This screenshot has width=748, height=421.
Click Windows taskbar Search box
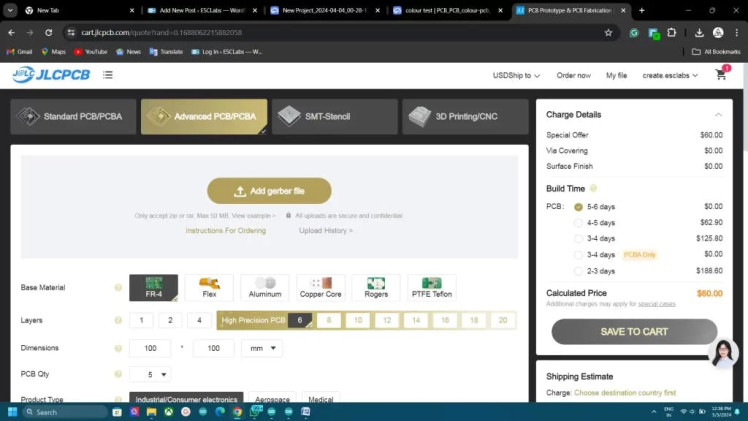(x=65, y=412)
